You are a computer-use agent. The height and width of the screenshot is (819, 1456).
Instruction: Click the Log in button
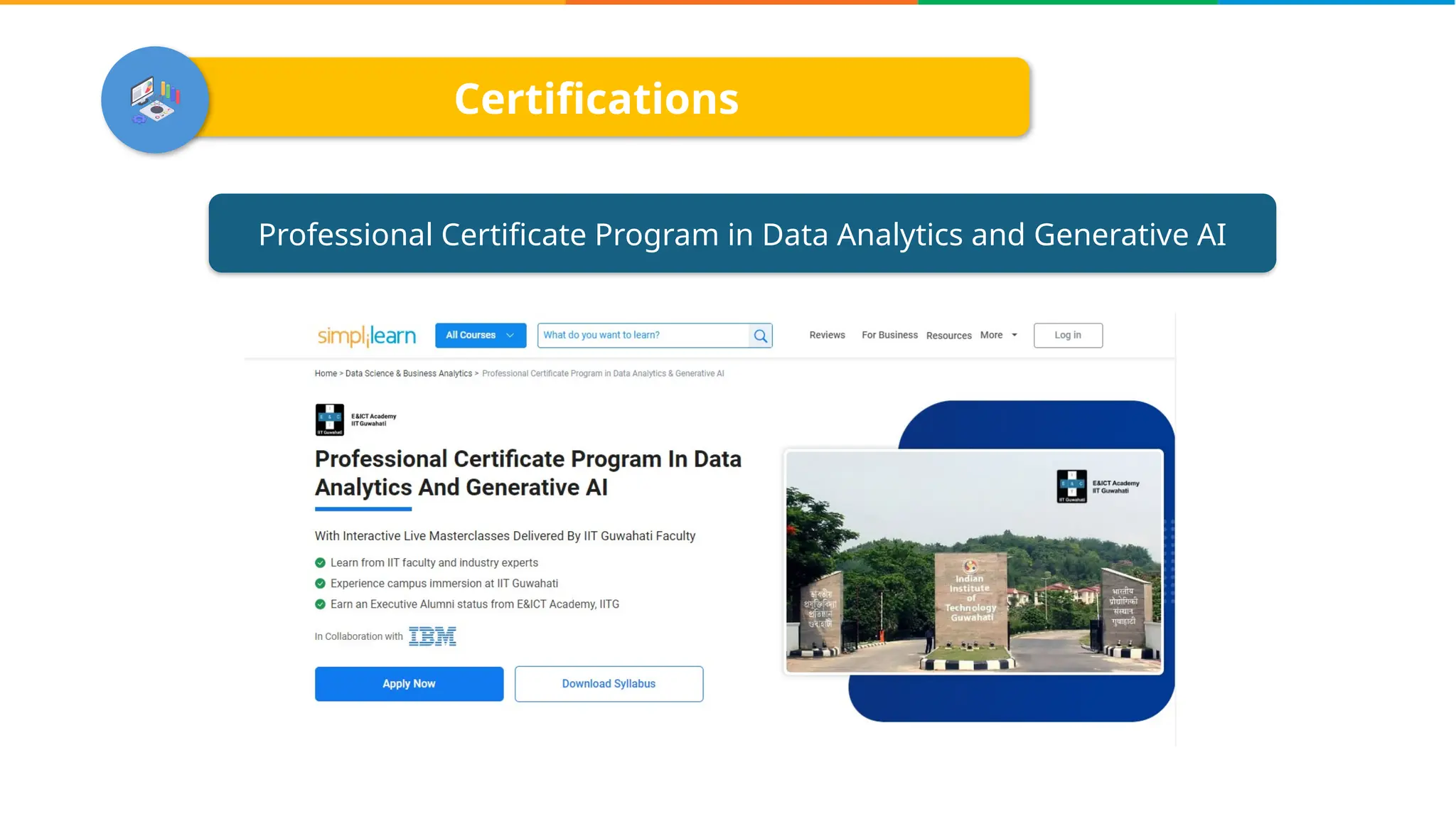click(x=1068, y=335)
